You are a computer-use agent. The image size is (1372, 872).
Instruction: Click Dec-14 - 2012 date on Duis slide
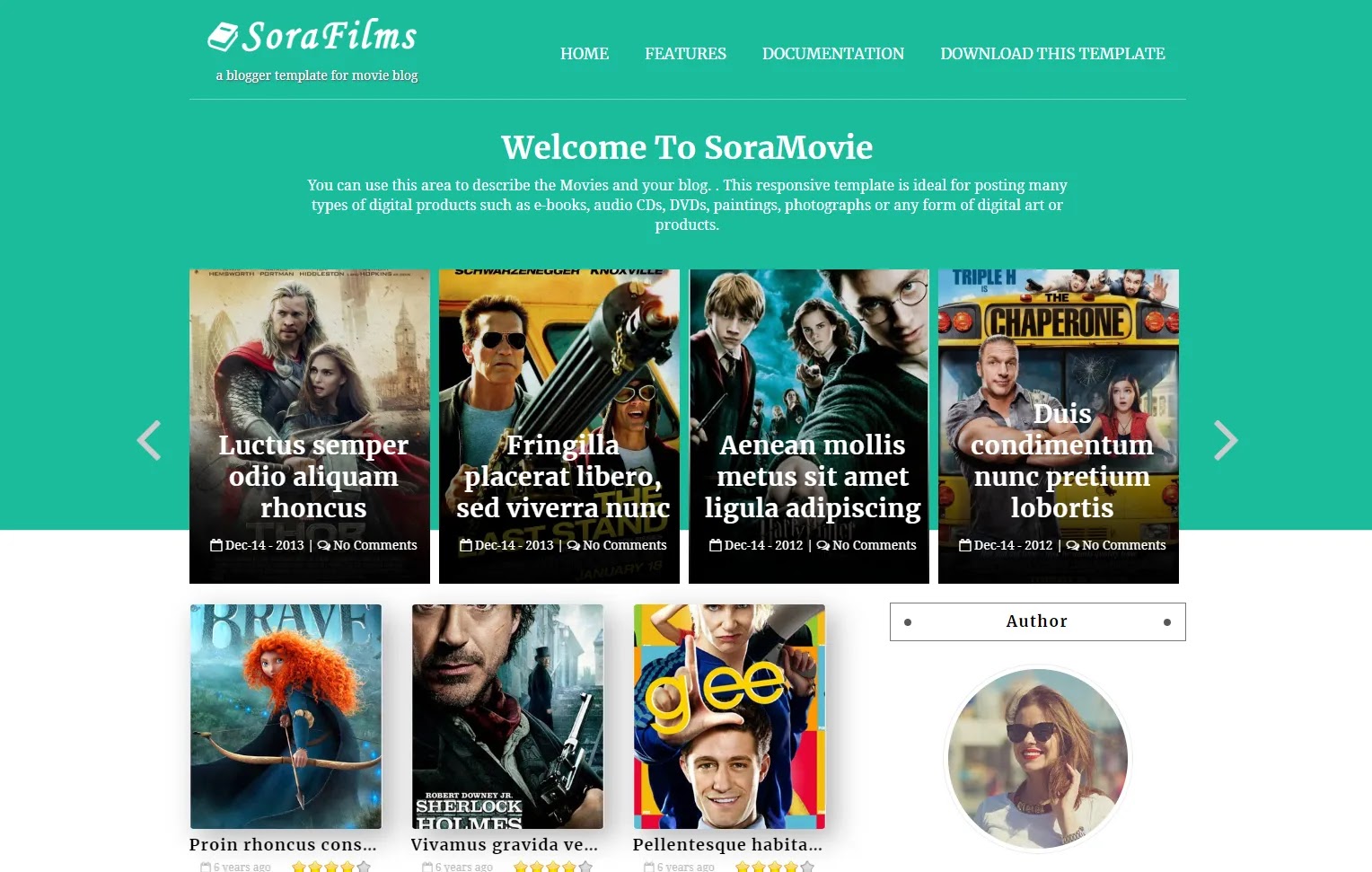point(1014,545)
